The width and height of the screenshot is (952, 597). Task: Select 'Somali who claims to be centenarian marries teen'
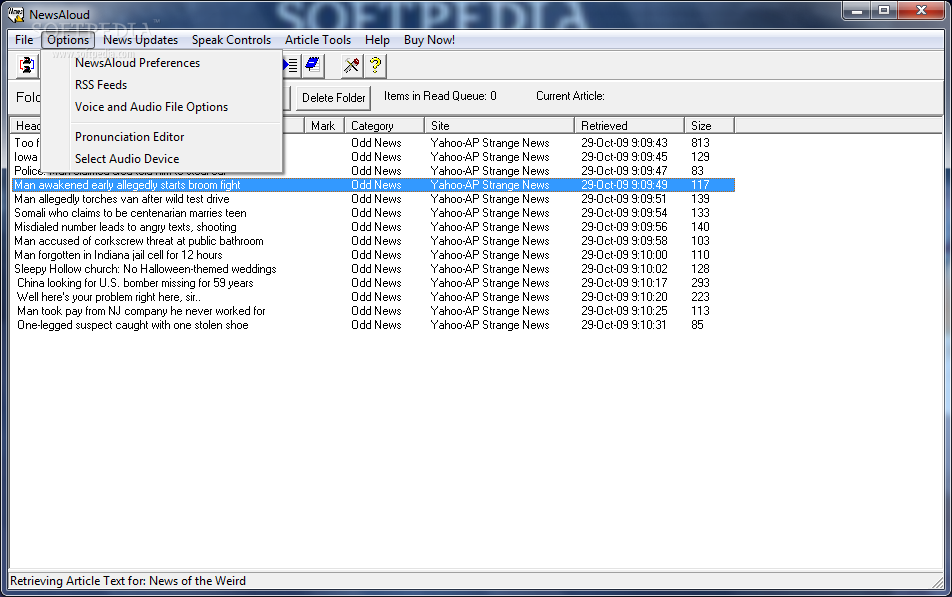373,213
